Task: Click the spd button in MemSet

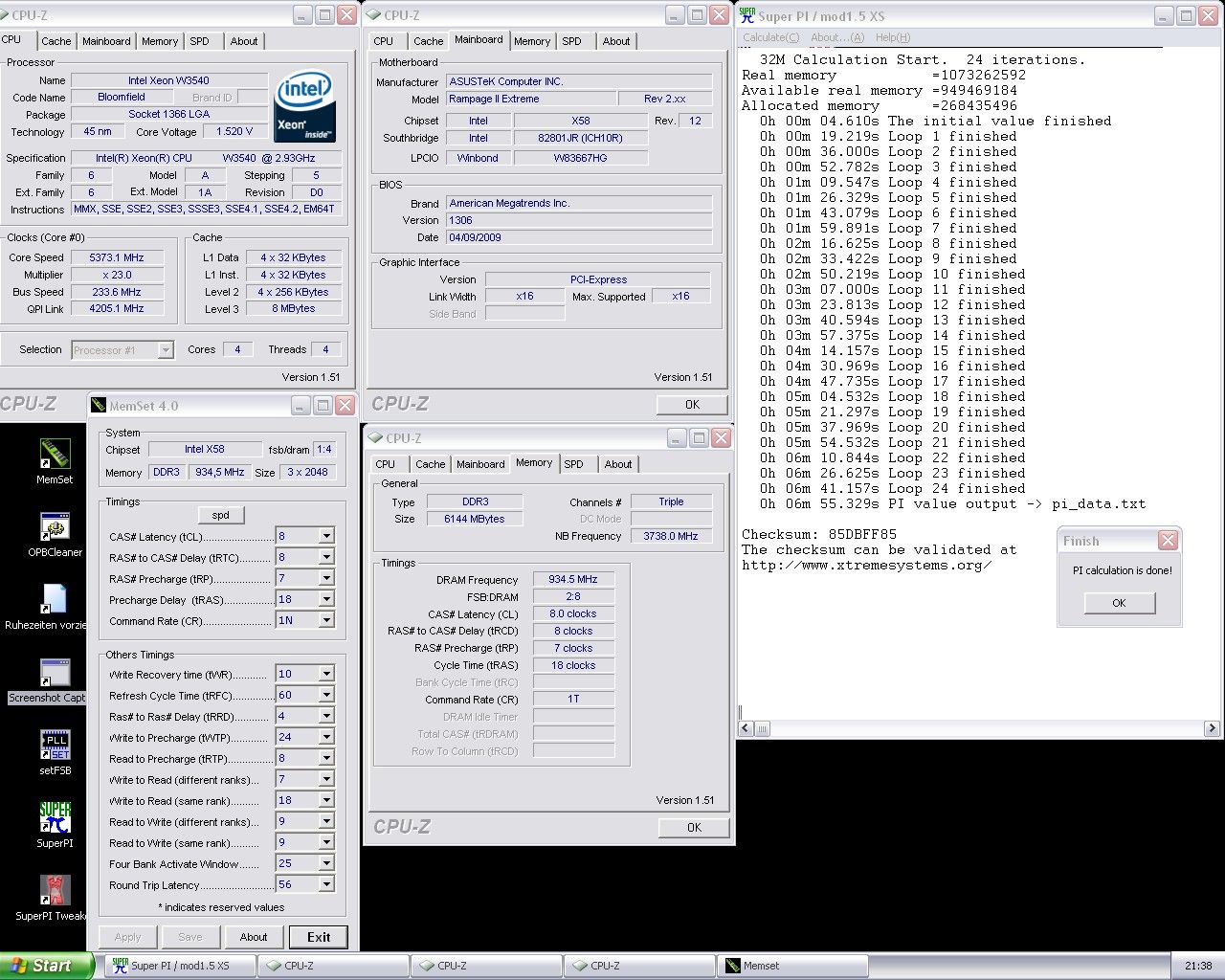Action: pos(221,515)
